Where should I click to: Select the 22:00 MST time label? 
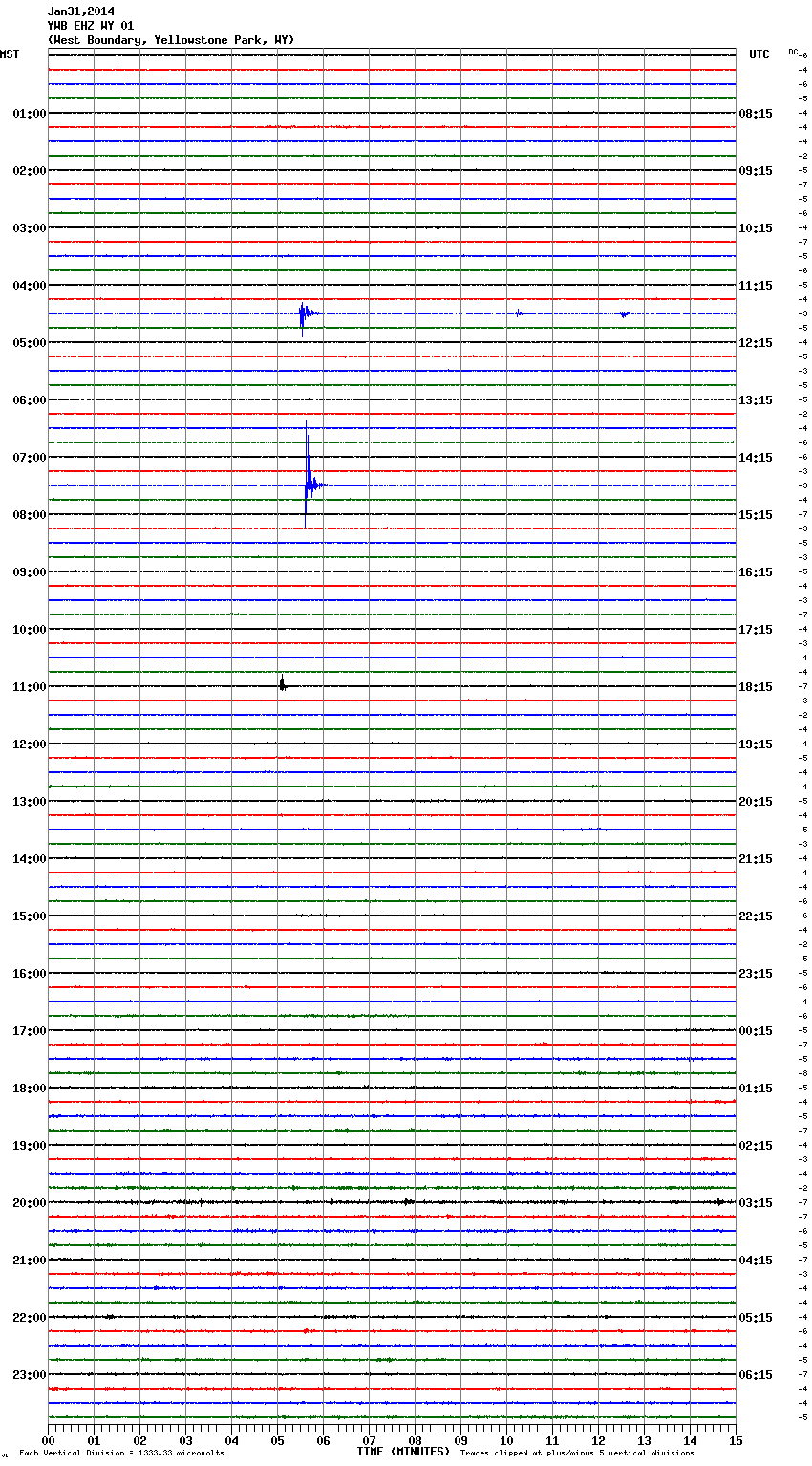point(29,1318)
